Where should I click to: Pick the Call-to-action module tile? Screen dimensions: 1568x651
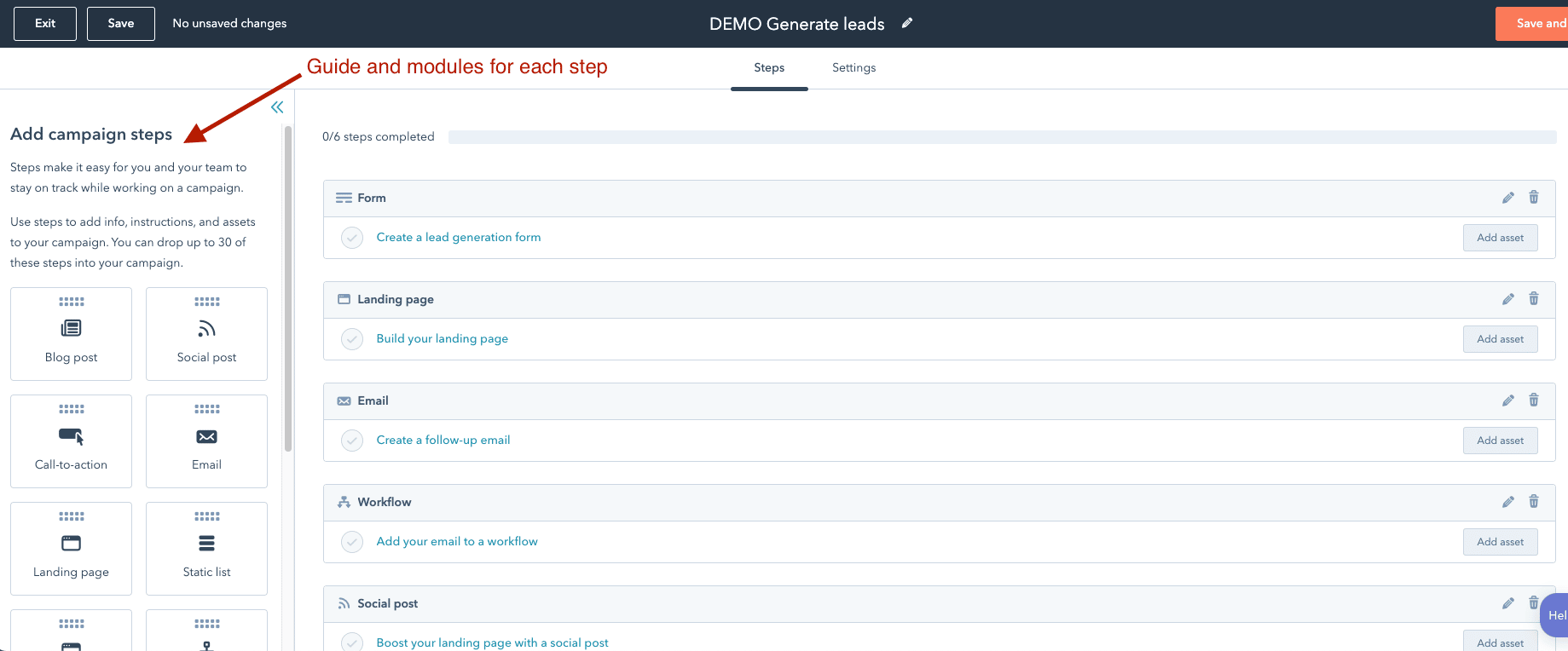(71, 441)
